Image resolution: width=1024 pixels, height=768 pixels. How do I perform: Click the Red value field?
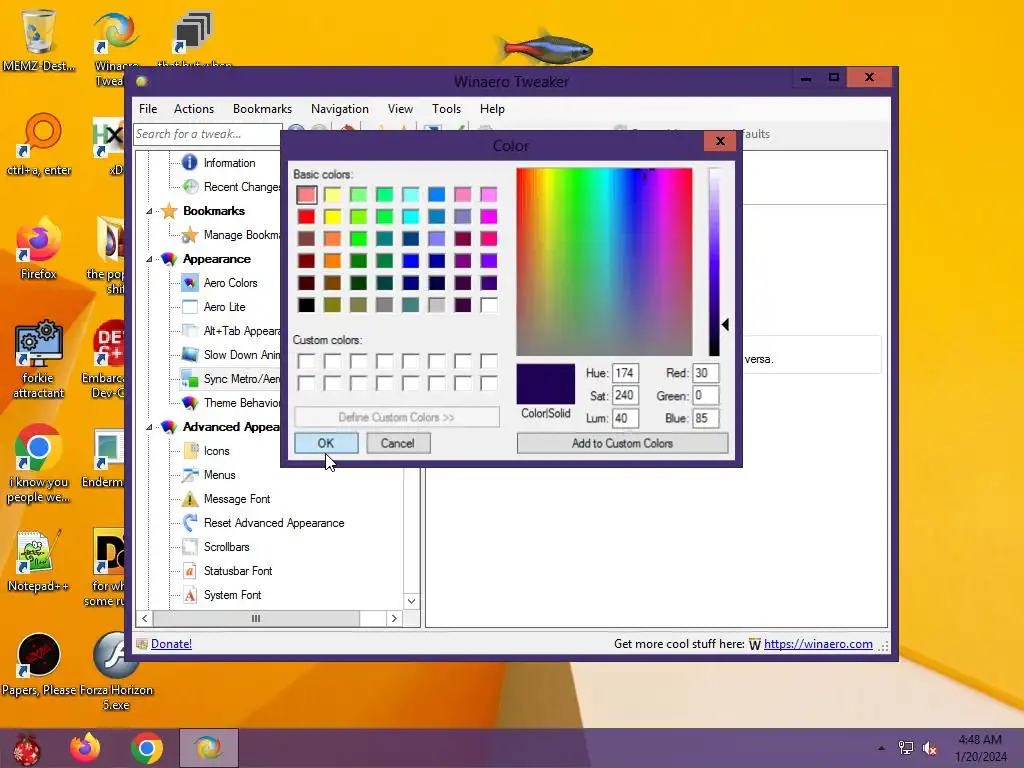706,373
